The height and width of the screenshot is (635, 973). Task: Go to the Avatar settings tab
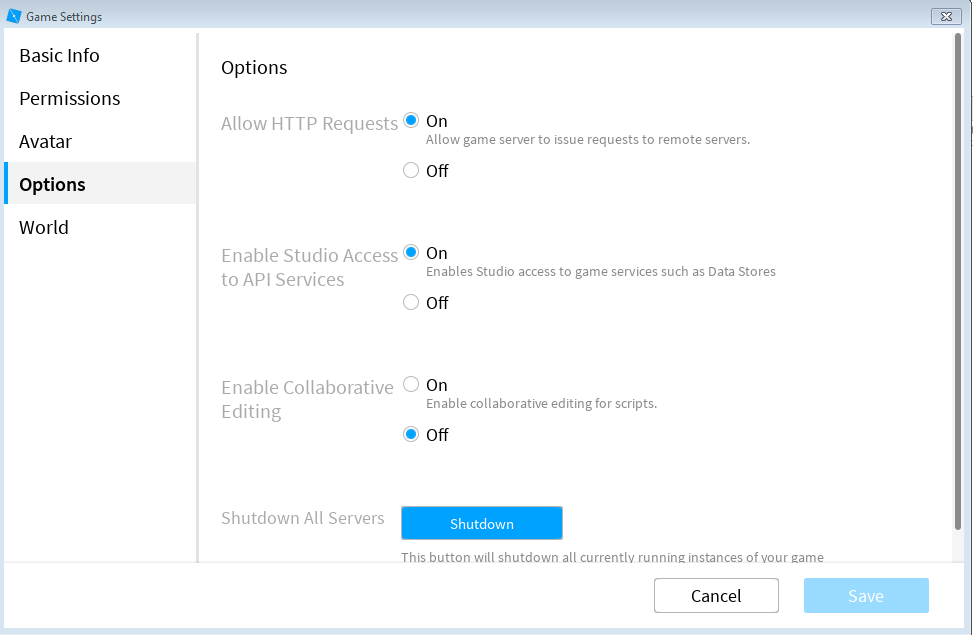[46, 142]
